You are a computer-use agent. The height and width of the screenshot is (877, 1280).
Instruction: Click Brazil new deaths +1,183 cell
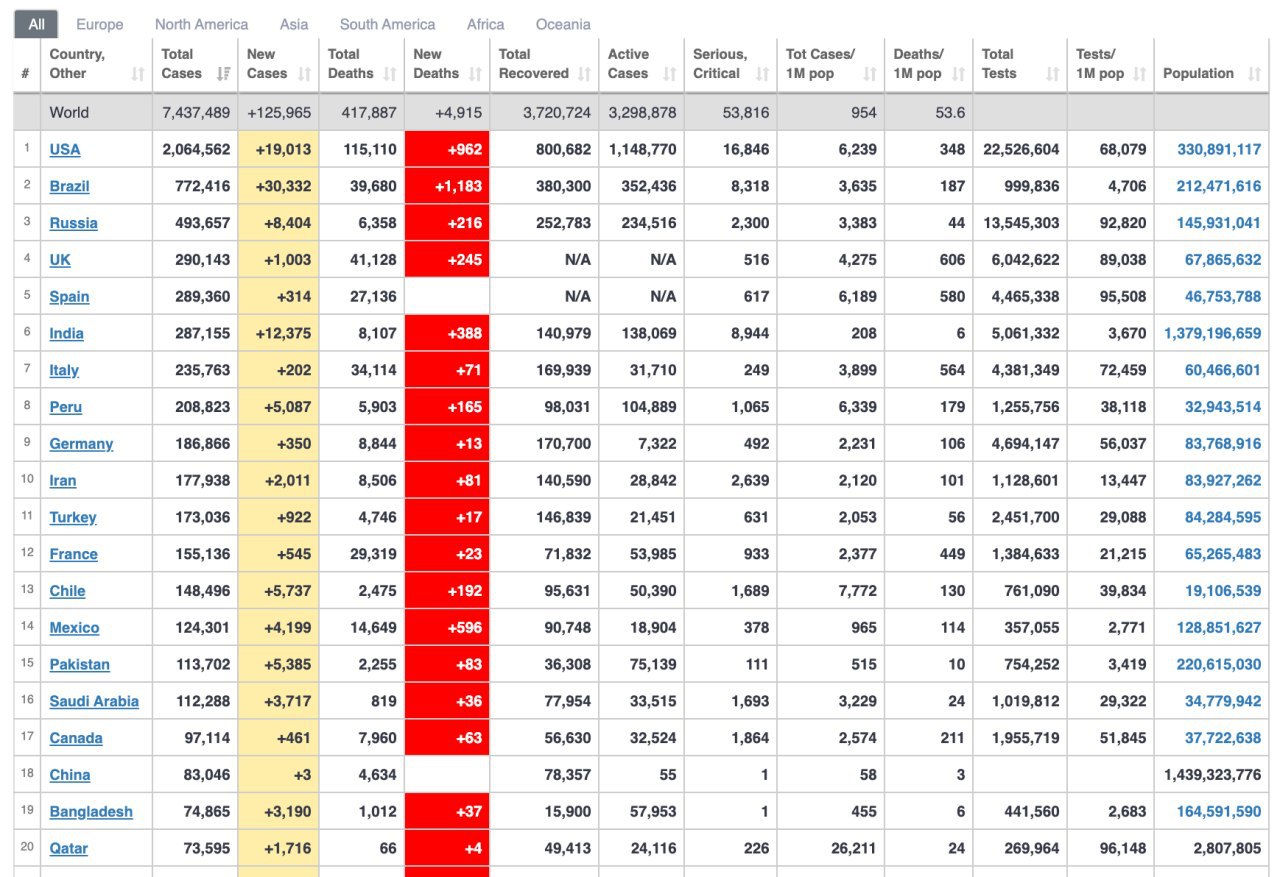tap(447, 186)
